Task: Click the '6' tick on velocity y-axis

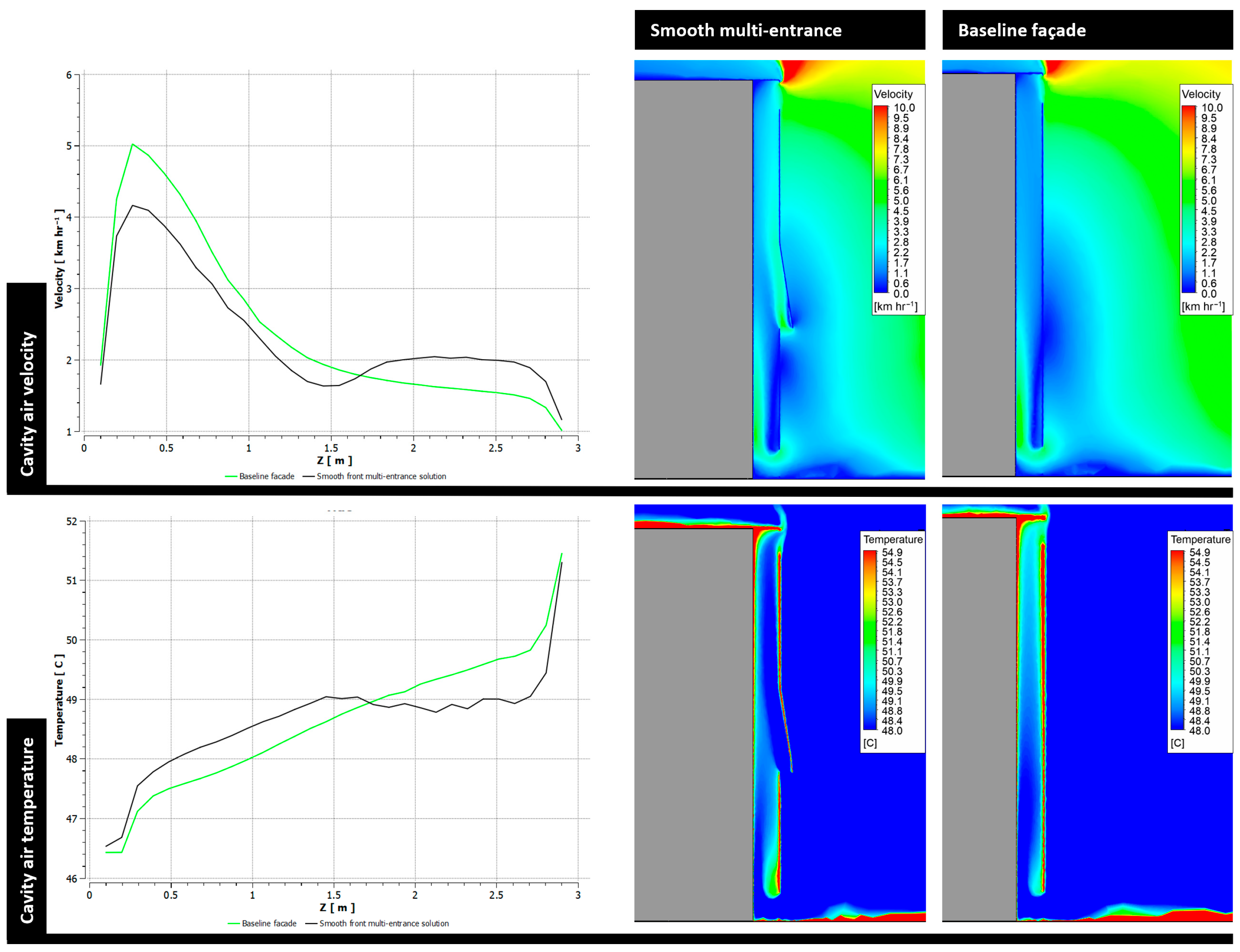Action: 69,75
